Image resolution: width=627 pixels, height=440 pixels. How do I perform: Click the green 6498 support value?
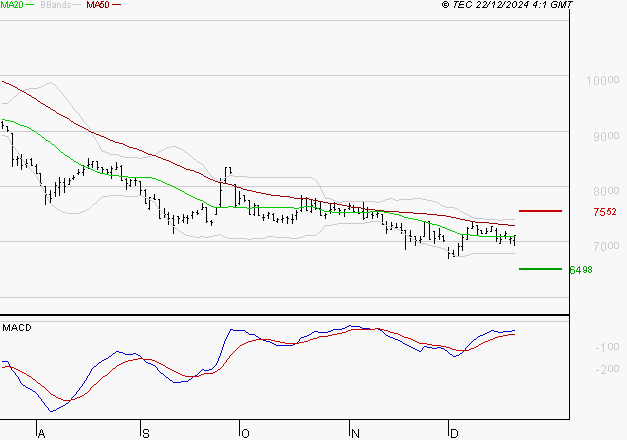coord(581,270)
